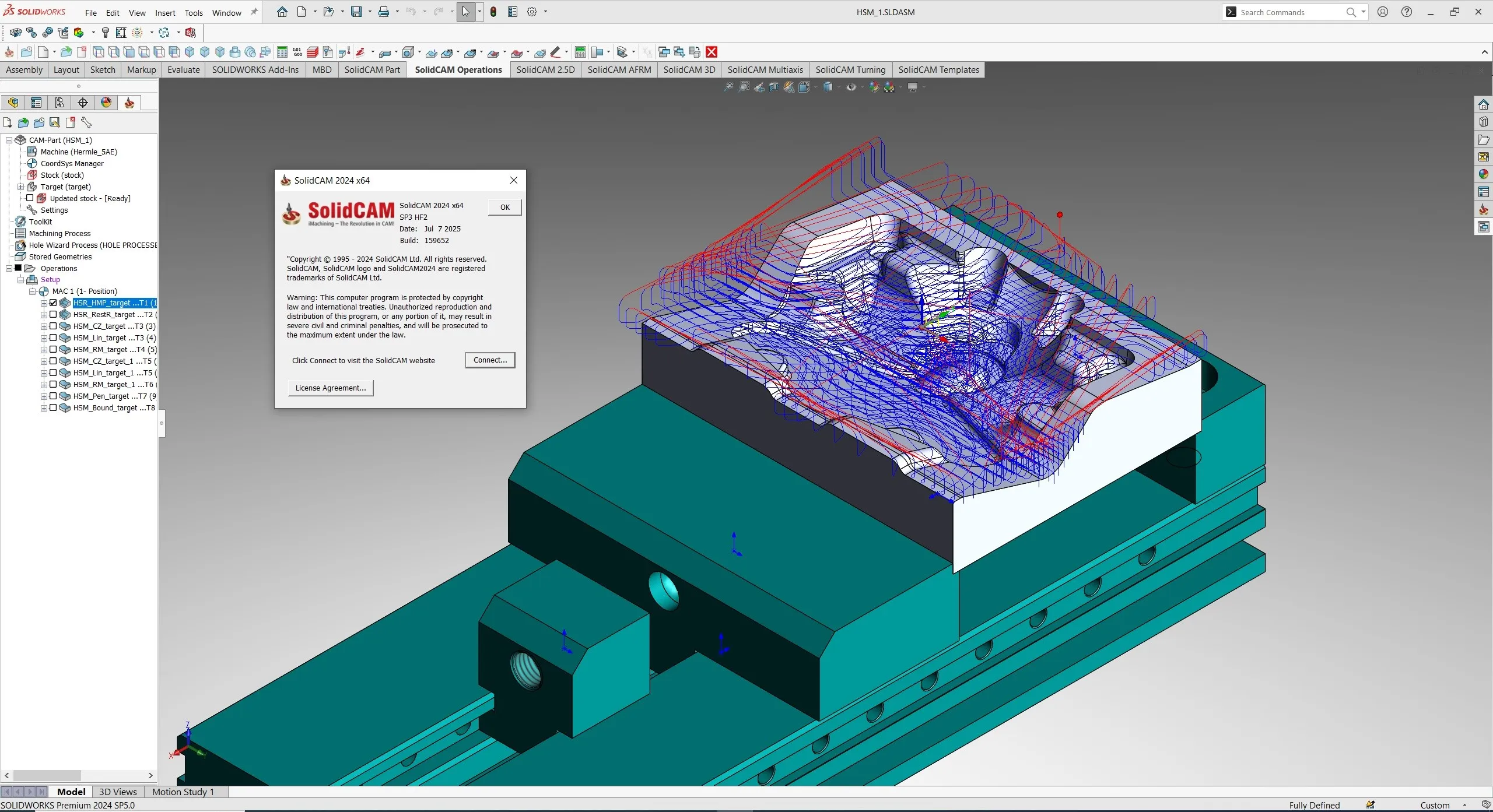
Task: Check the HSM_Bound_target T8 checkbox
Action: coord(53,407)
